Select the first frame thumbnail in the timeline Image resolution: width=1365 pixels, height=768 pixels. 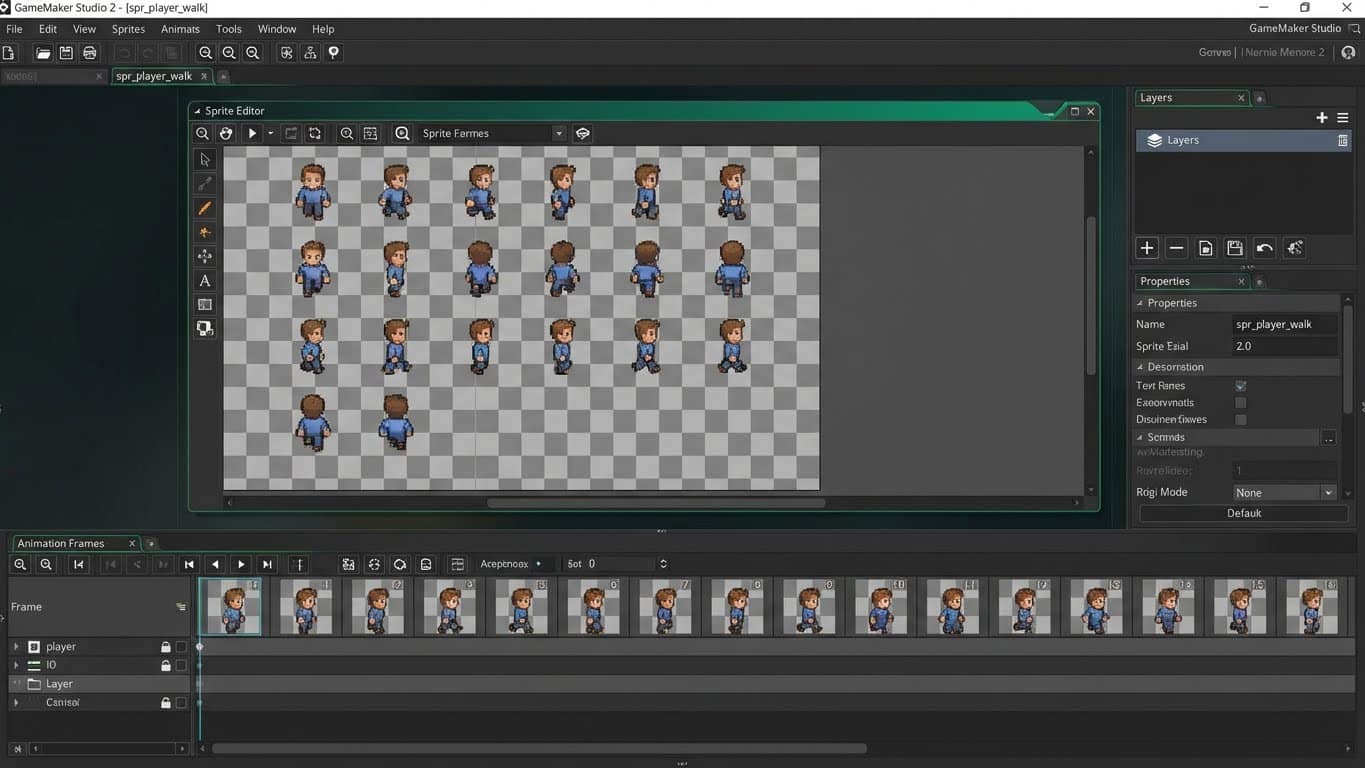tap(232, 605)
